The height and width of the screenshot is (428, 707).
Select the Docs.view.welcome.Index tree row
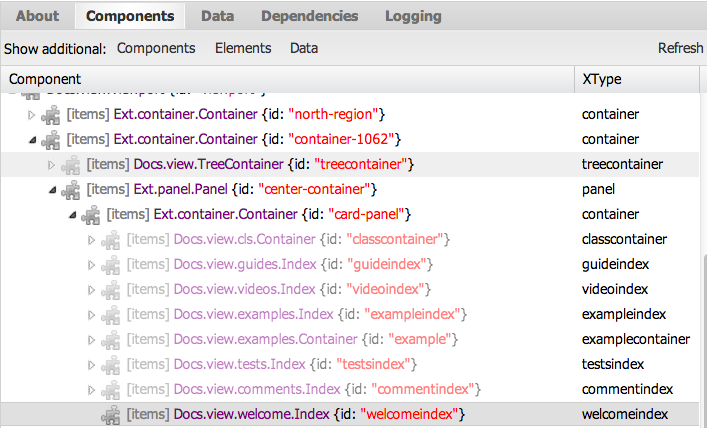(x=350, y=415)
